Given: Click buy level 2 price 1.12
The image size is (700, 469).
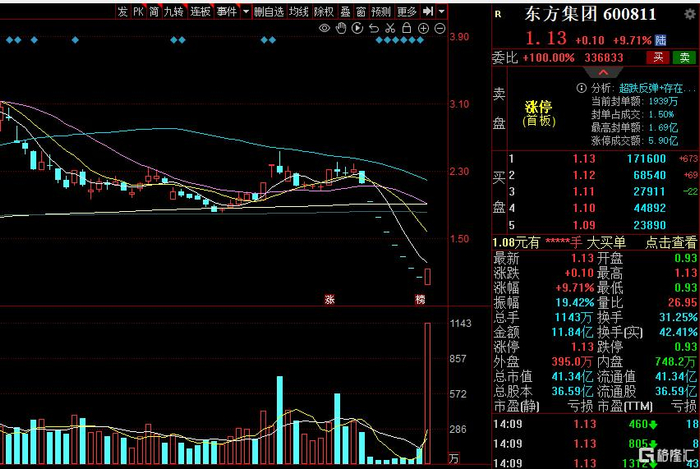Looking at the screenshot, I should (x=584, y=175).
